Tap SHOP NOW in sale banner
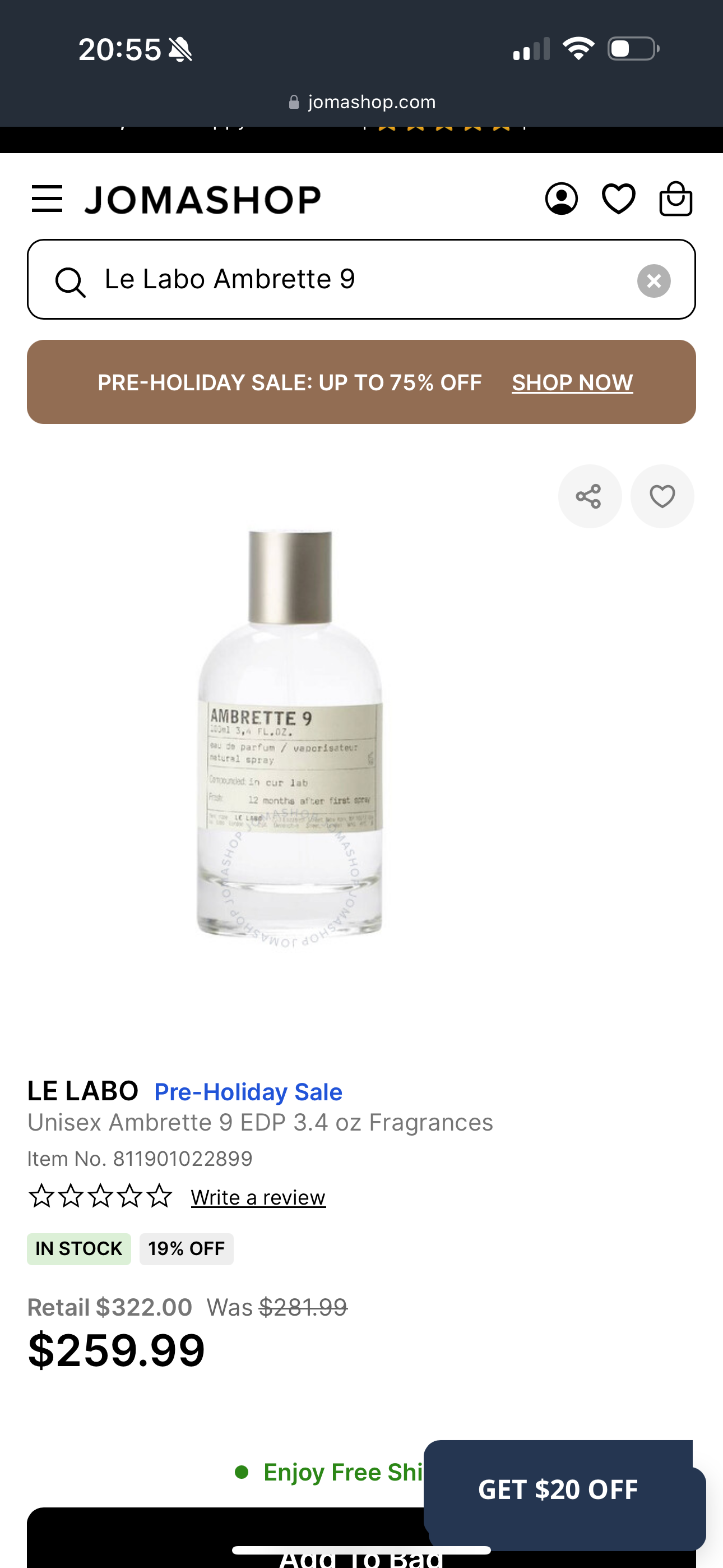 [572, 382]
